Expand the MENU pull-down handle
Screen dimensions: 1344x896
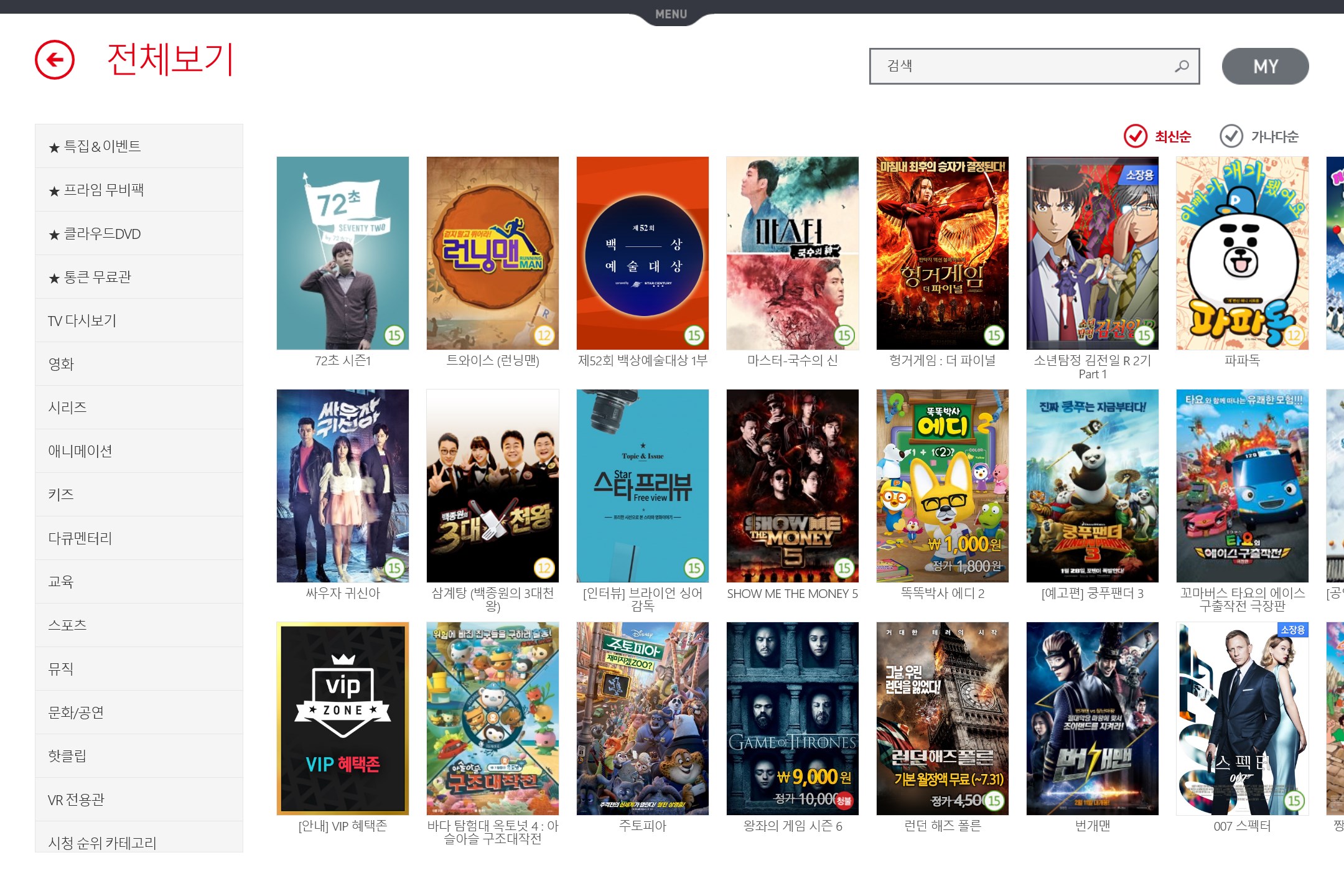coord(671,14)
